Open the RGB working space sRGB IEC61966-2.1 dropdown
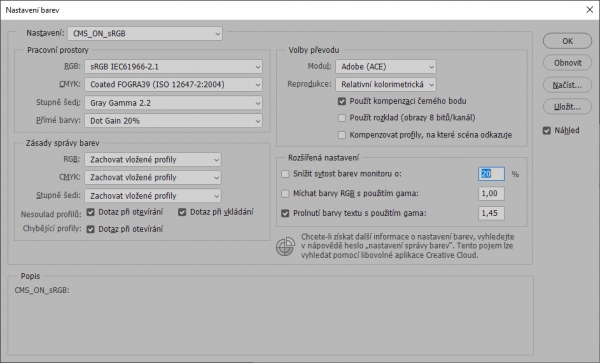Viewport: 600px width, 363px height. (173, 67)
